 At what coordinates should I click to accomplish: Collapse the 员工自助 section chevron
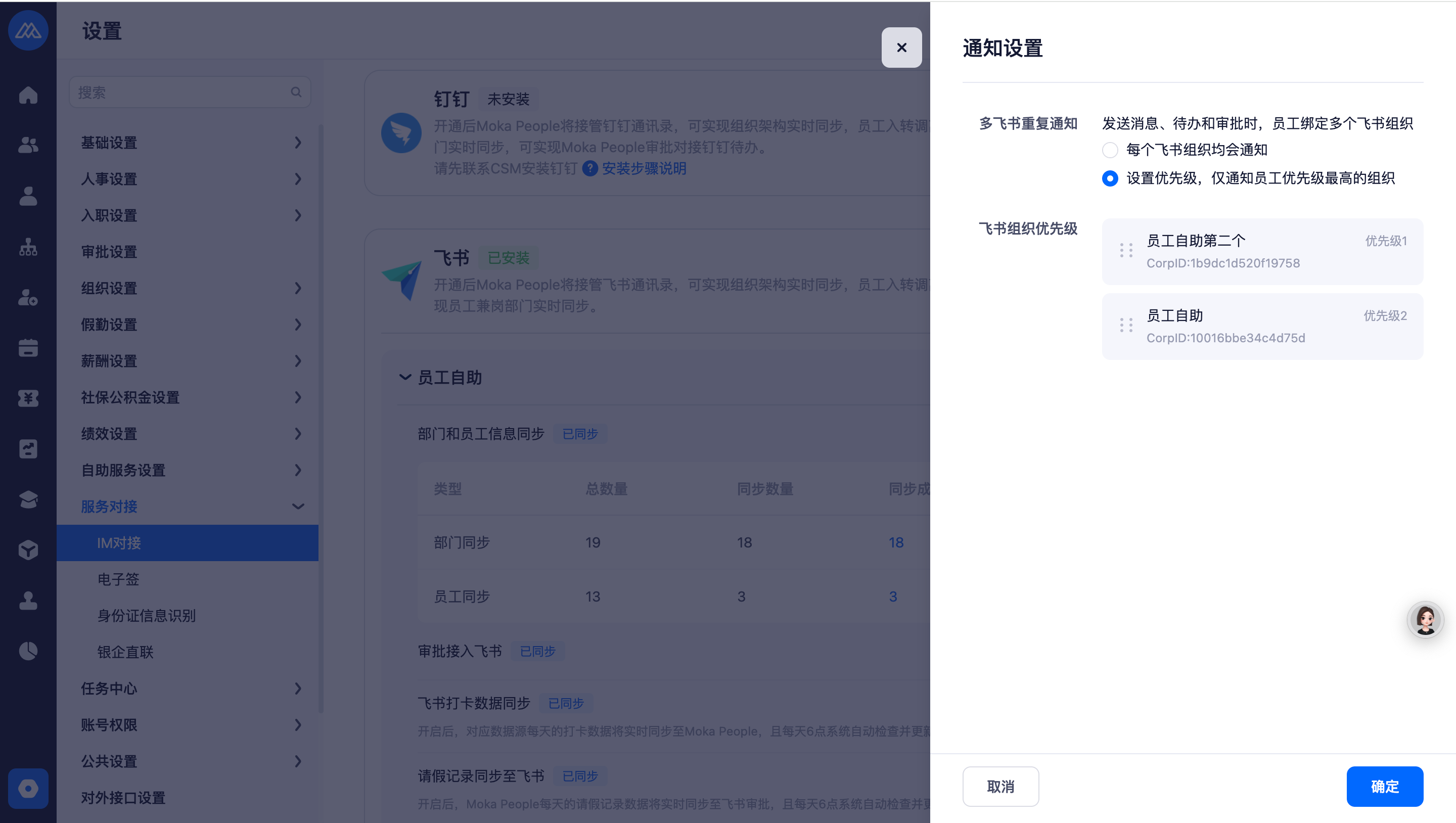pos(404,378)
